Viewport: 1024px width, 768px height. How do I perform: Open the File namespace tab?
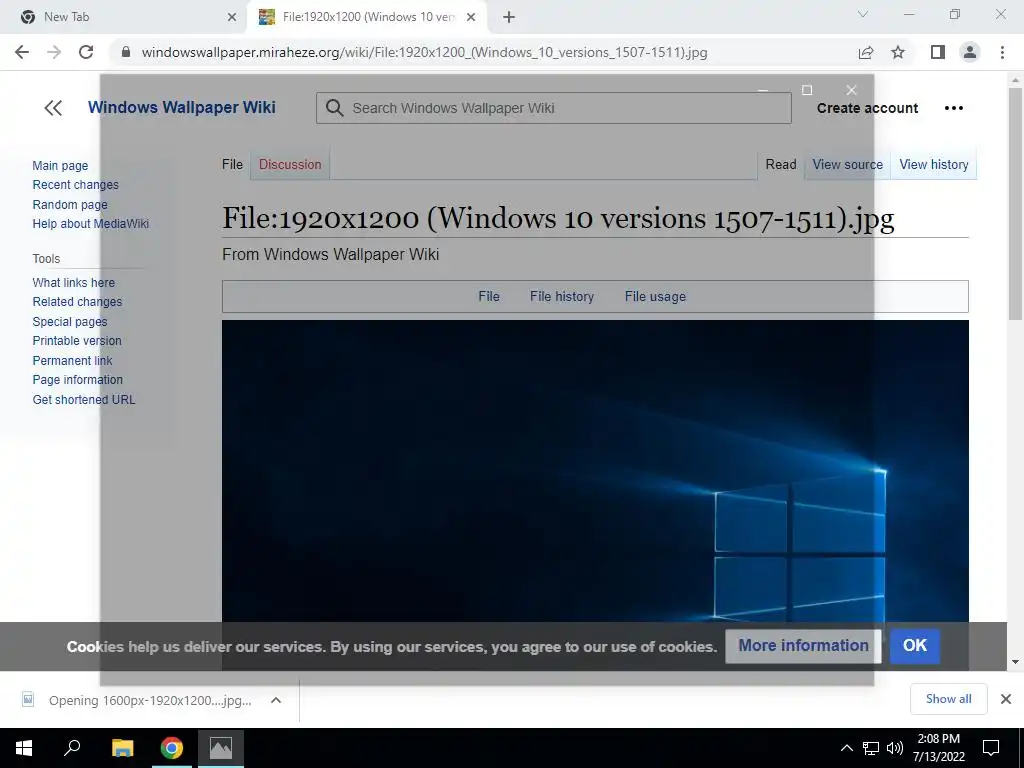tap(232, 165)
